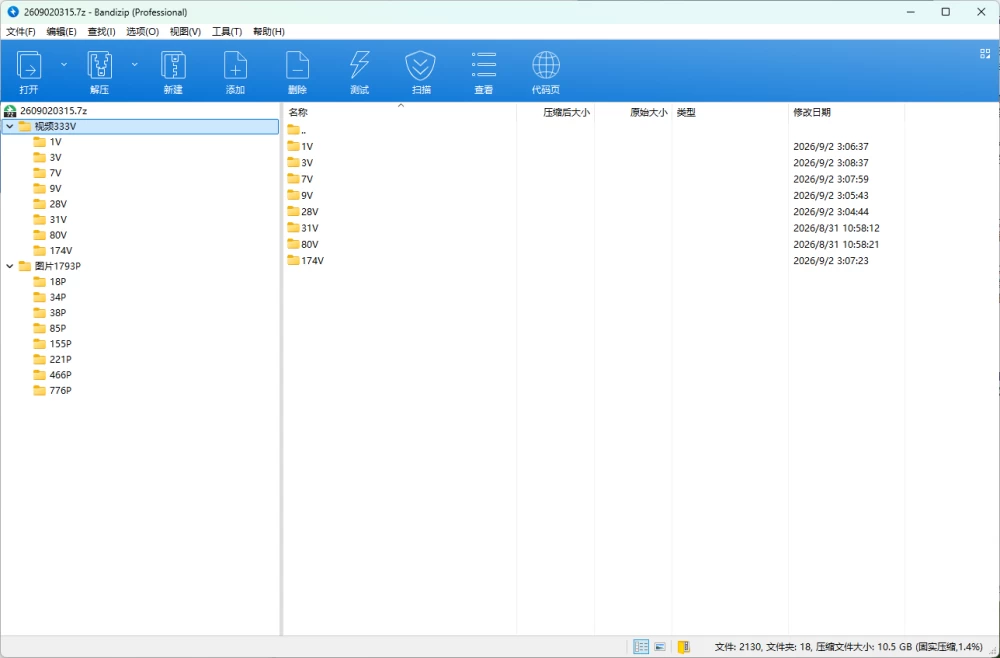
Task: Select the 174V folder in the tree
Action: tap(61, 251)
